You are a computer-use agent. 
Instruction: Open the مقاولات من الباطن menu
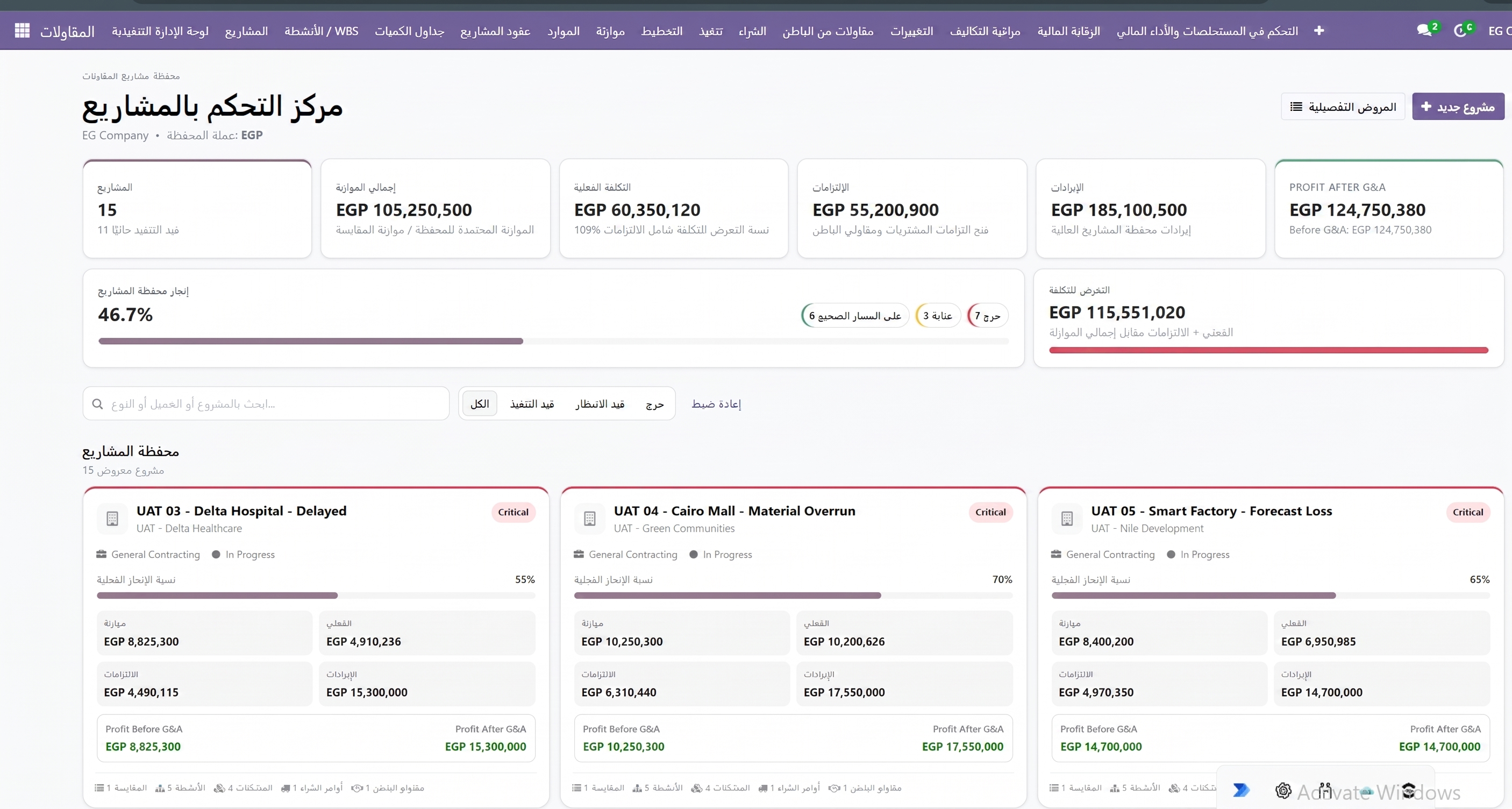point(828,31)
